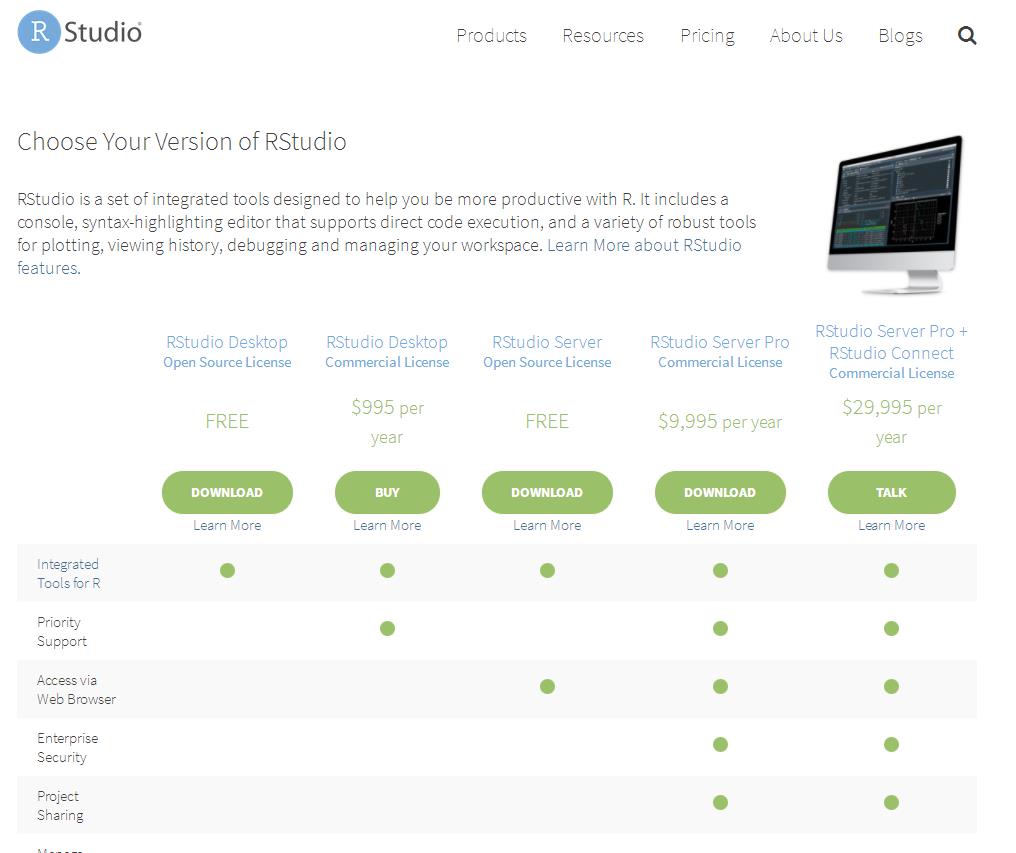This screenshot has width=1016, height=853.
Task: Learn More under the Buy button
Action: (387, 525)
